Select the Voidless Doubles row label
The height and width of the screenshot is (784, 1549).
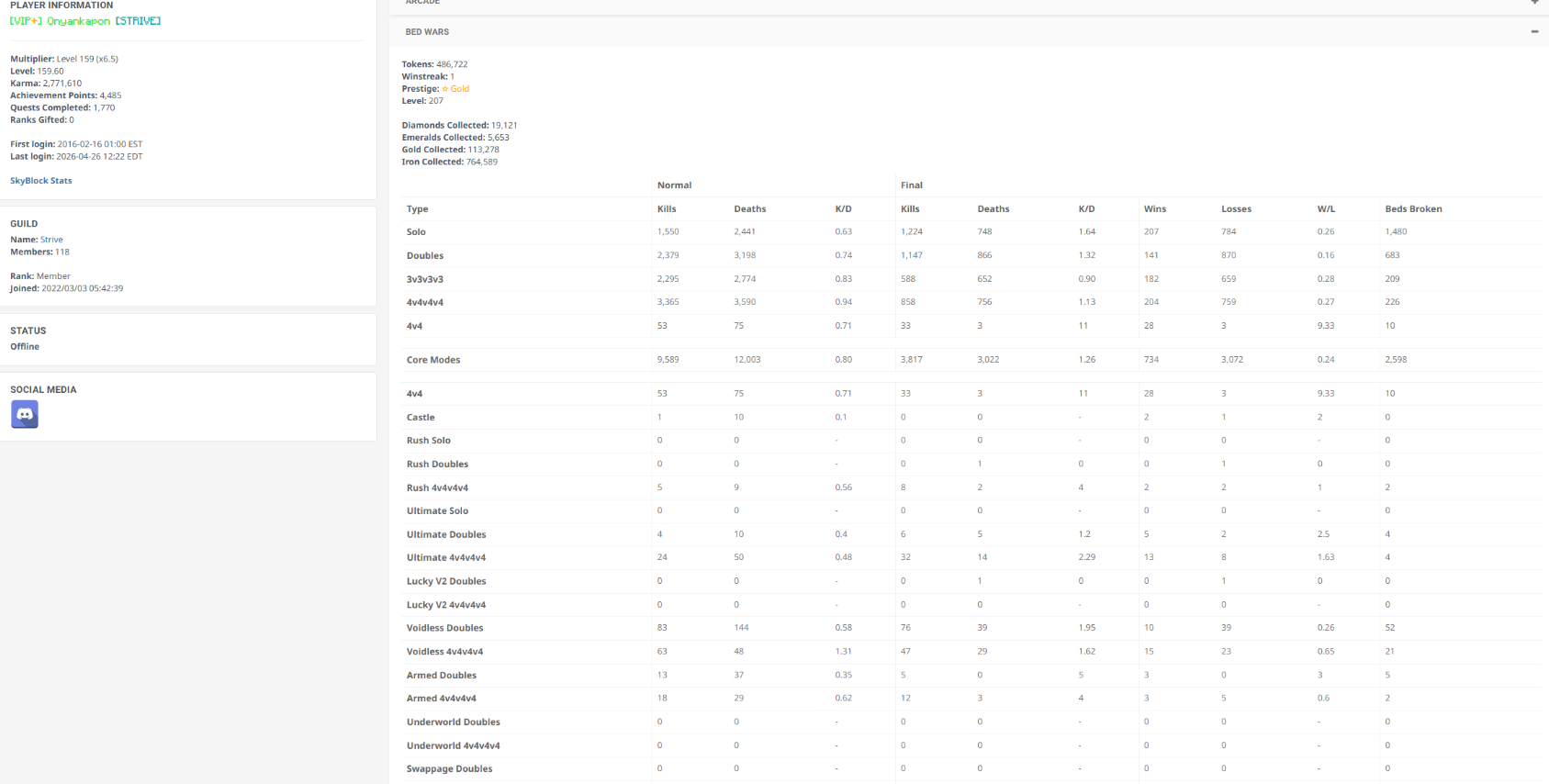click(445, 629)
